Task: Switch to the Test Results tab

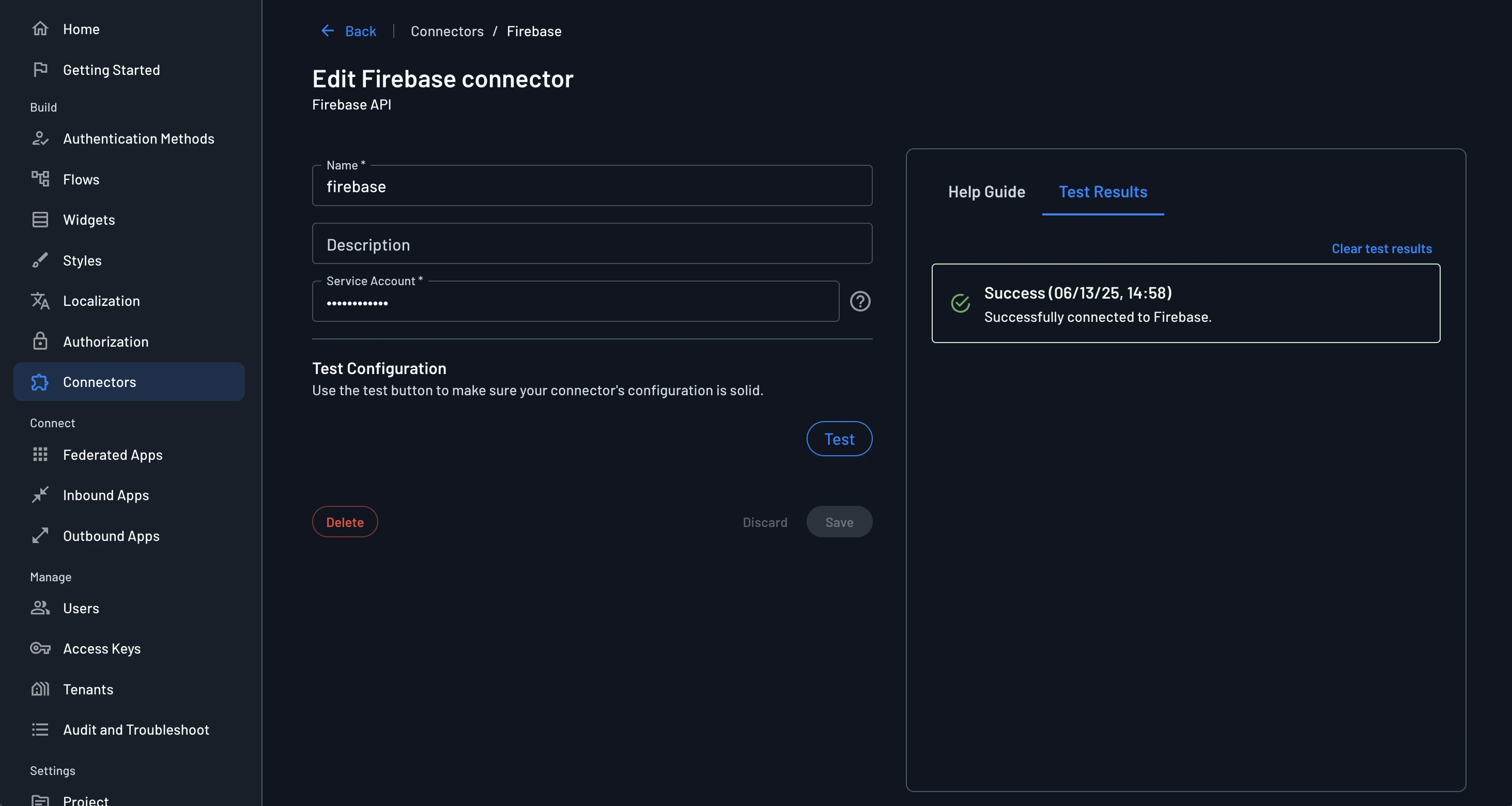Action: click(1103, 192)
